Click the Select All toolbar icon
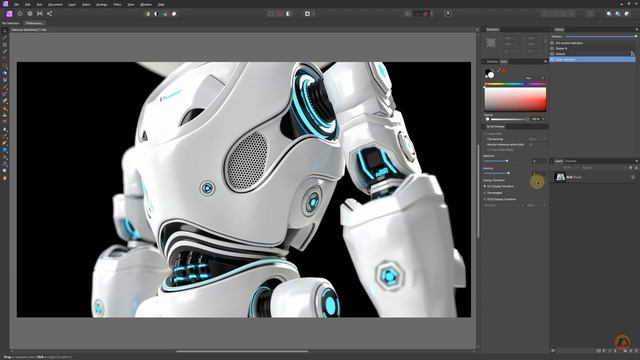Image resolution: width=640 pixels, height=360 pixels. click(x=271, y=13)
